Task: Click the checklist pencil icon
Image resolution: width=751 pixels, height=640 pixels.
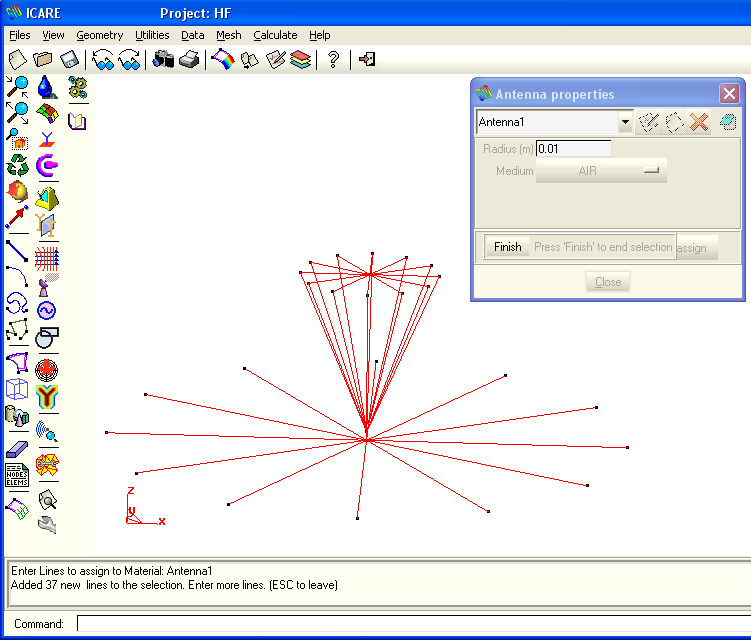Action: (275, 60)
